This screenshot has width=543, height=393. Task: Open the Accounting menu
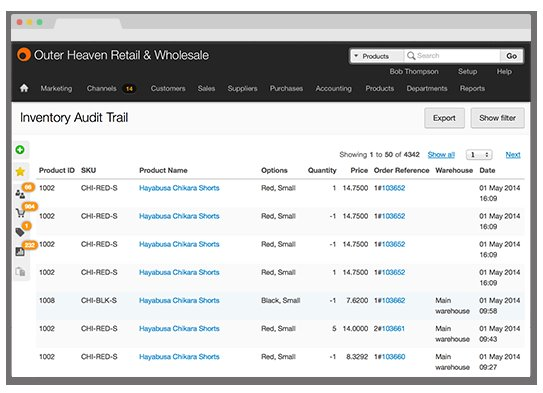point(333,88)
